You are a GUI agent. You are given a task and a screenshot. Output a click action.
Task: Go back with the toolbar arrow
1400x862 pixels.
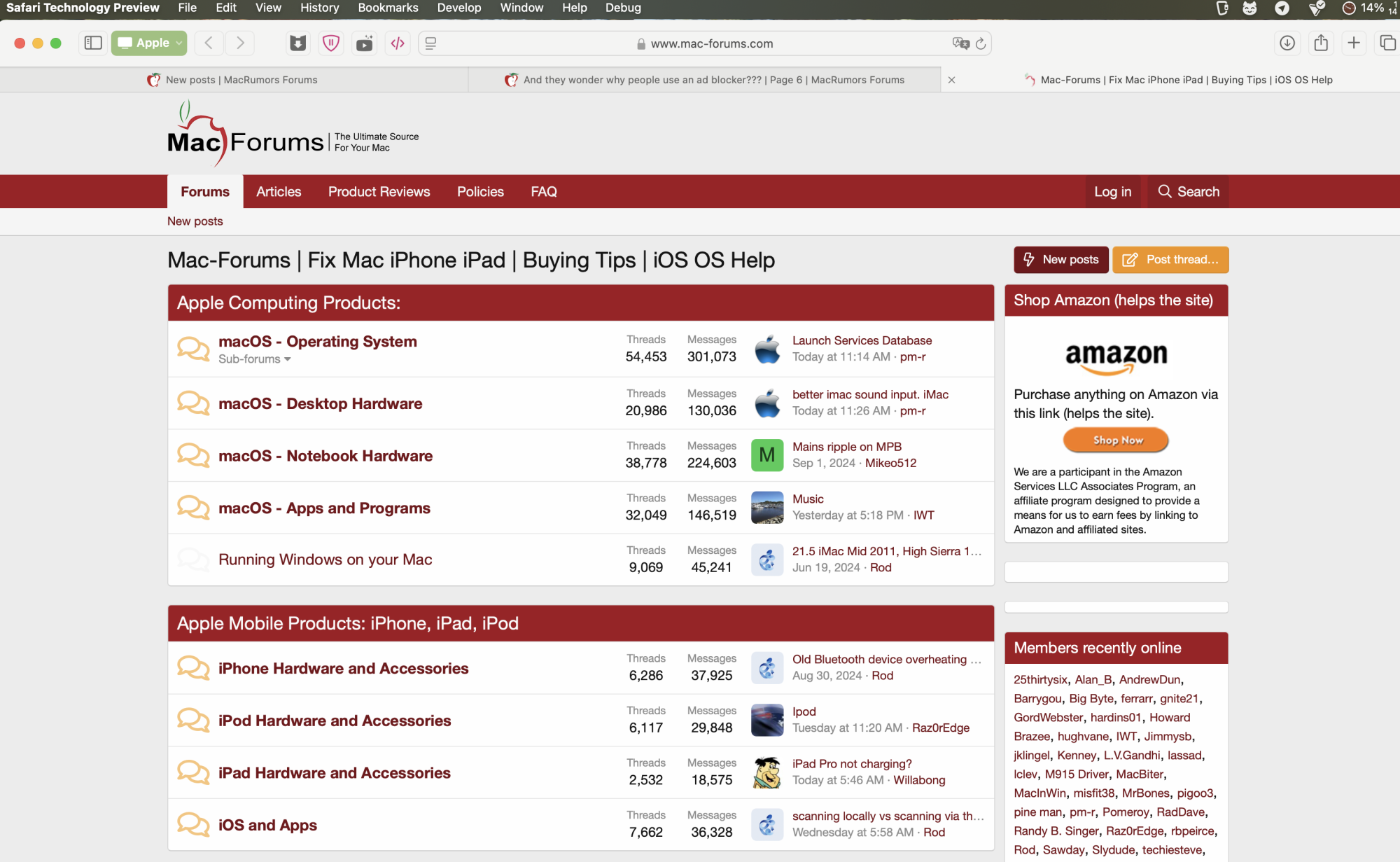[209, 43]
